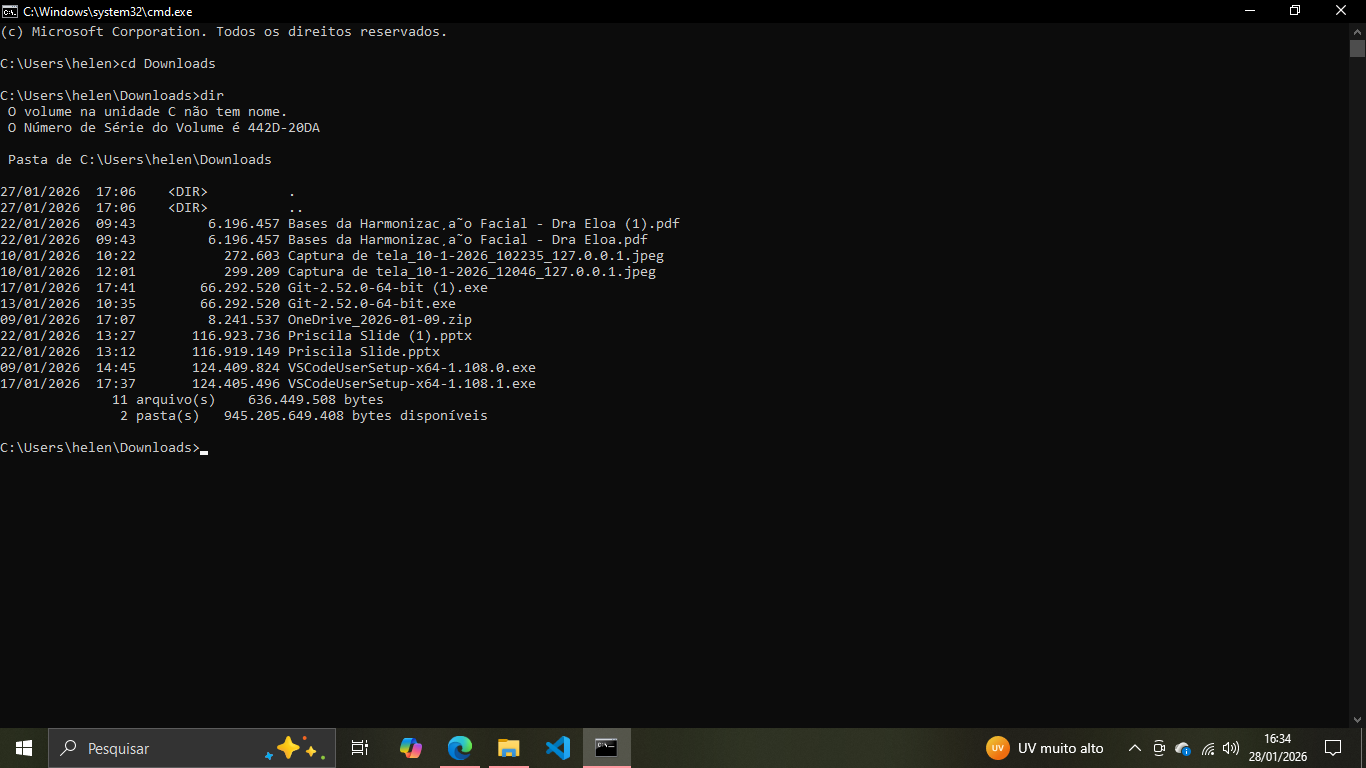1366x768 pixels.
Task: Open File Explorer from the taskbar
Action: tap(508, 748)
